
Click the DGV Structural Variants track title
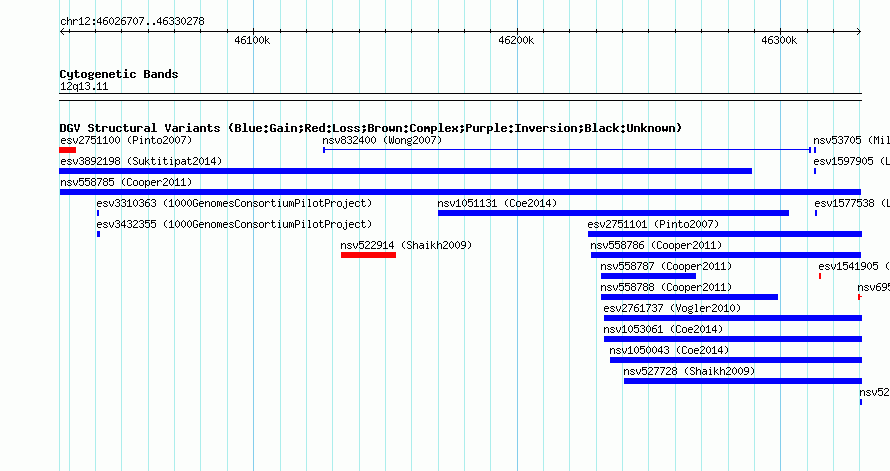pyautogui.click(x=371, y=128)
